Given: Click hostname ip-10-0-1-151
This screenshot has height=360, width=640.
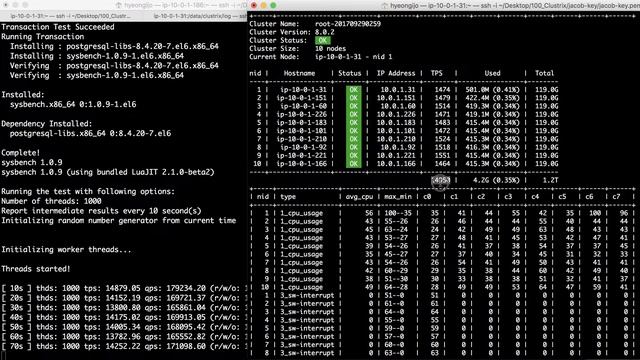Looking at the screenshot, I should (x=302, y=98).
